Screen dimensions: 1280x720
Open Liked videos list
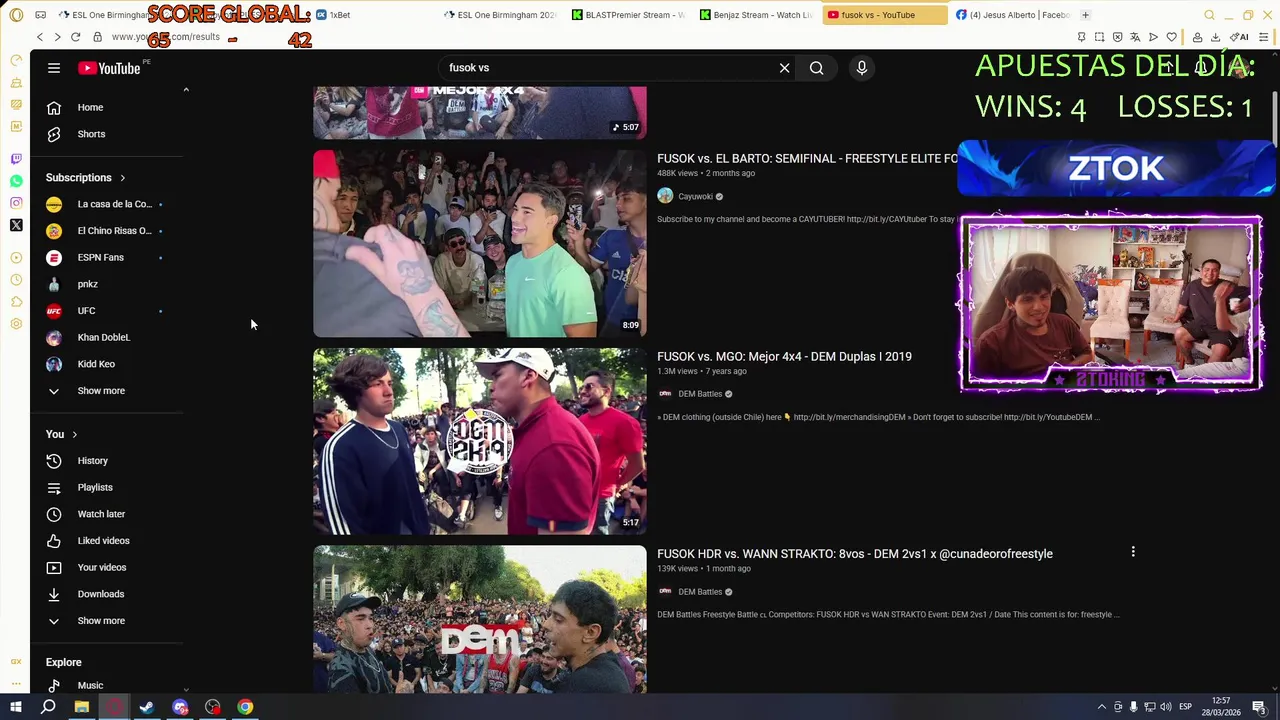(x=103, y=541)
